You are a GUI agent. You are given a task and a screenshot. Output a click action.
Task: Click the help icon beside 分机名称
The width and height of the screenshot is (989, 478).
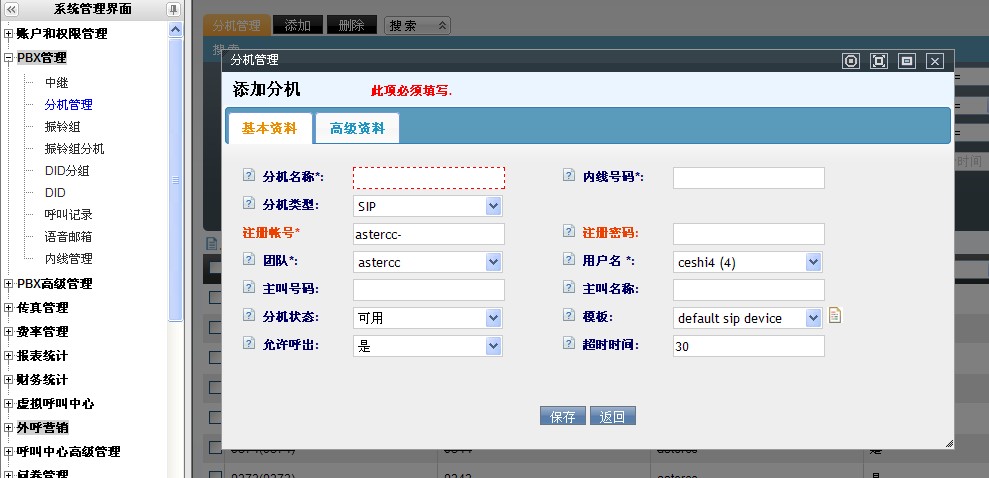tap(249, 176)
